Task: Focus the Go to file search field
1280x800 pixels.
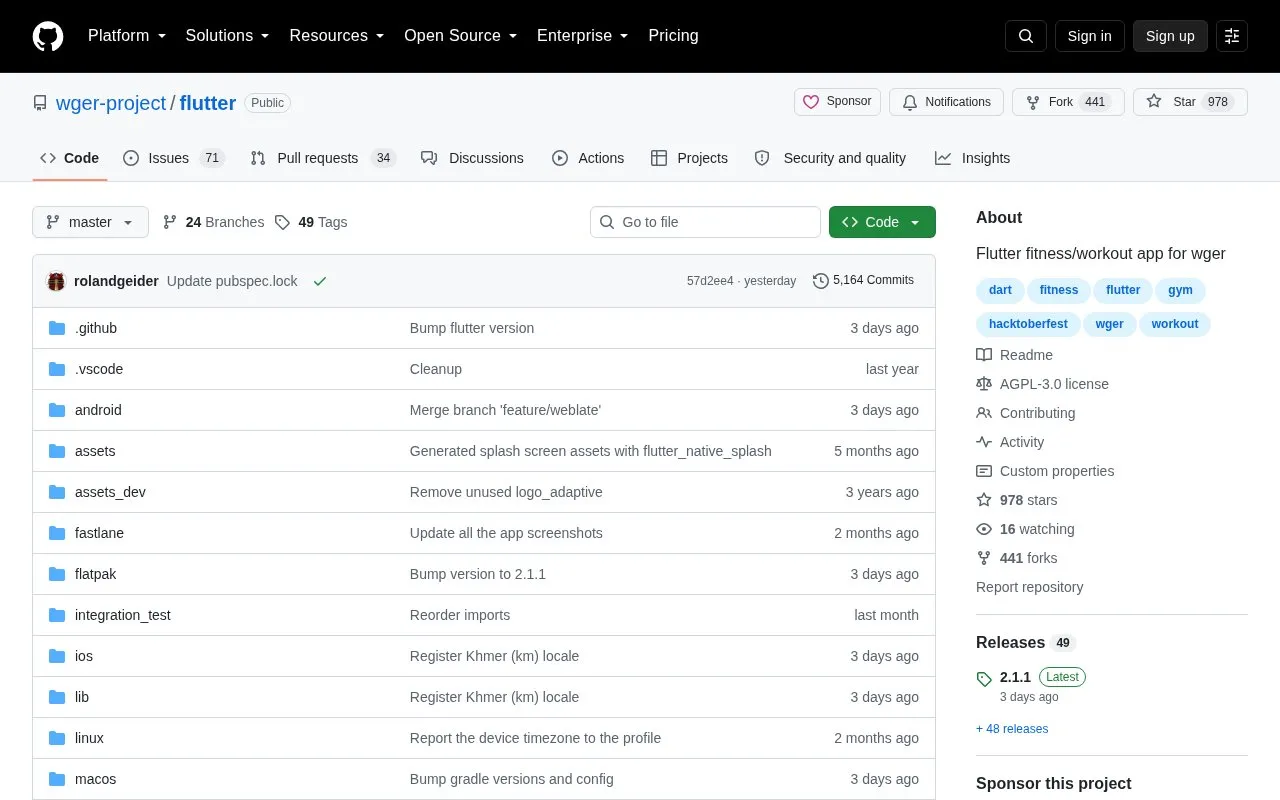Action: coord(705,222)
